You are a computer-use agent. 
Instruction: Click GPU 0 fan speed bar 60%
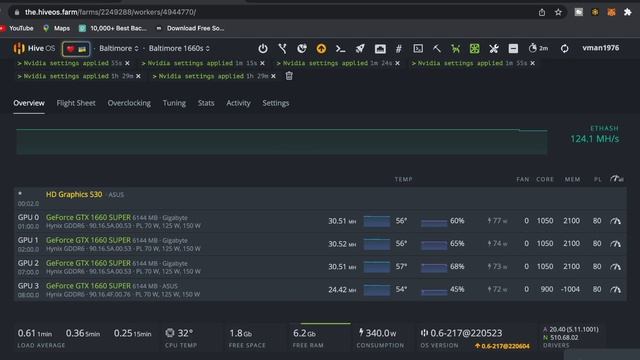coord(434,222)
